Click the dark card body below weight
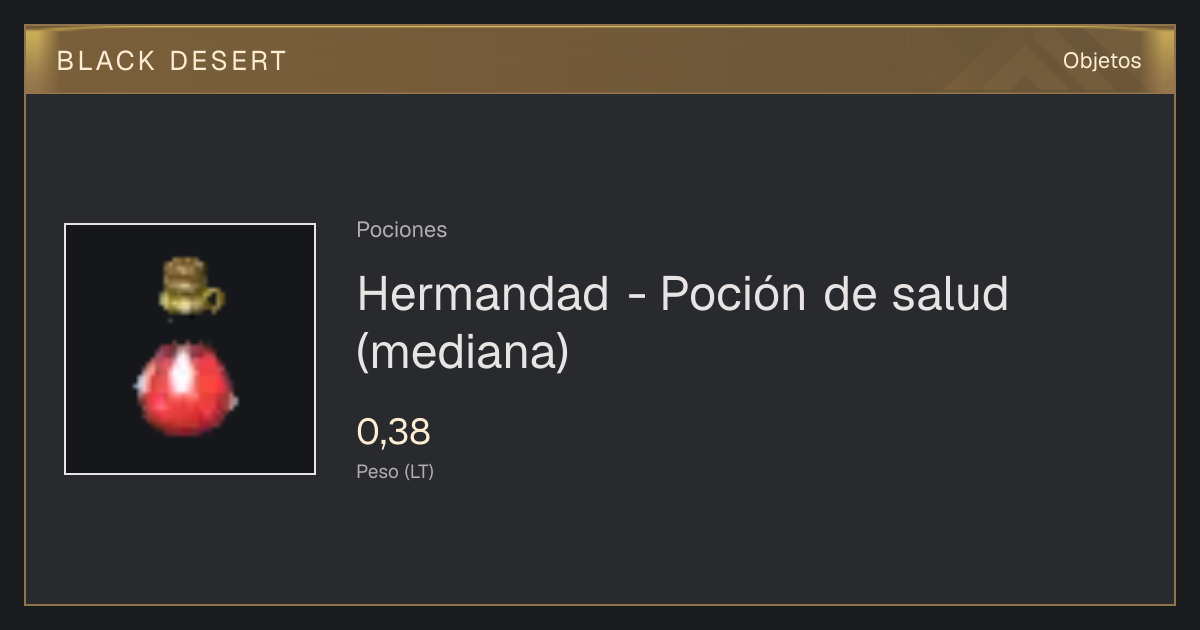Screen dimensions: 1200x630 point(600,545)
